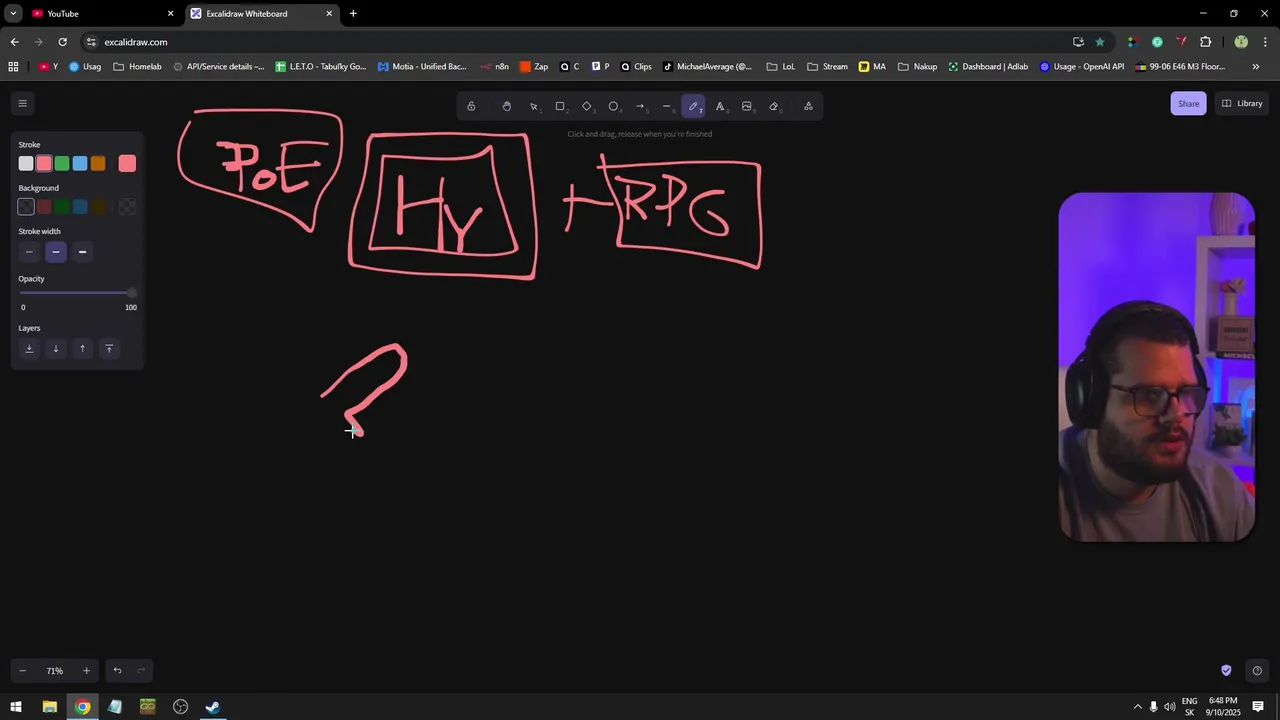Show more bookmarks overflow chevron
1280x720 pixels.
tap(1256, 67)
